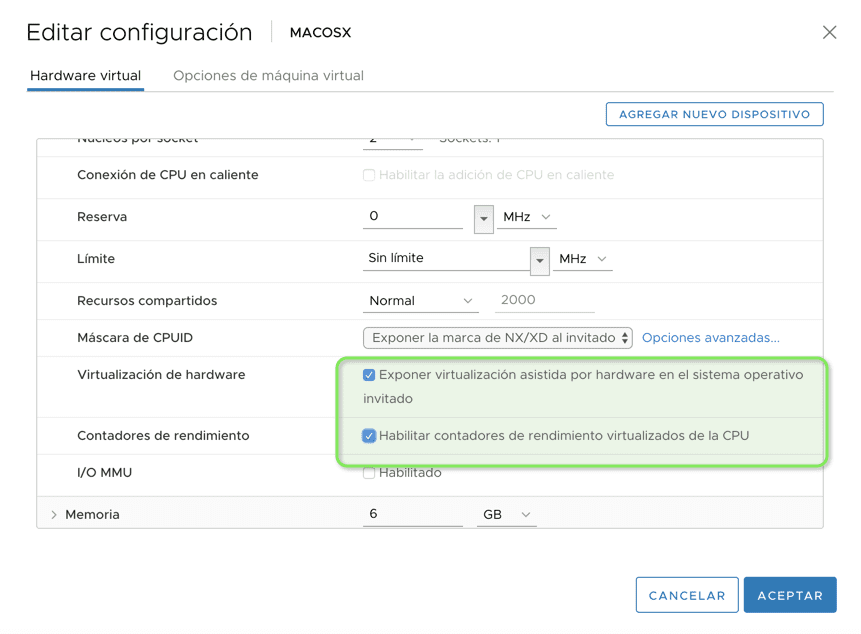Uncheck Exponer virtualización asistida por hardware
The image size is (861, 634).
[x=369, y=375]
